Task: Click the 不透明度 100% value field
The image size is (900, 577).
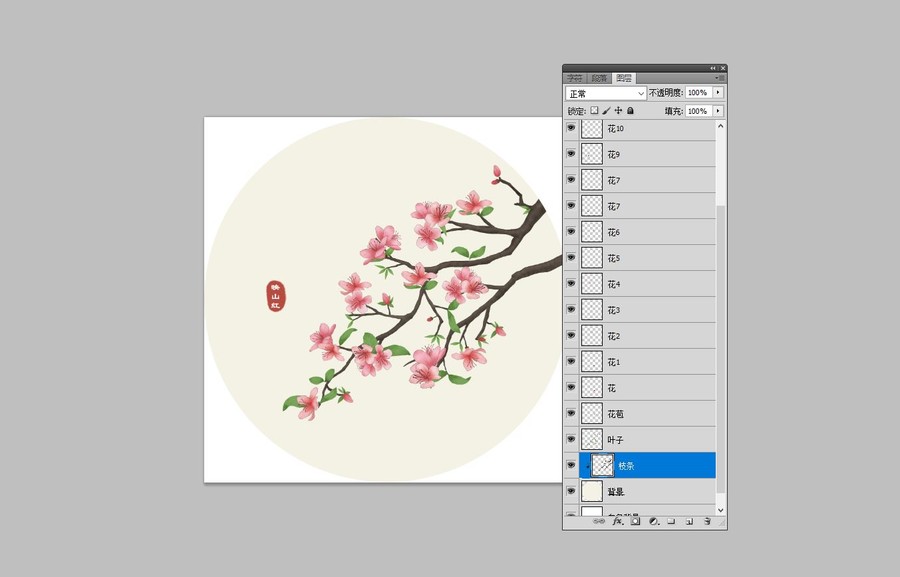Action: [699, 92]
